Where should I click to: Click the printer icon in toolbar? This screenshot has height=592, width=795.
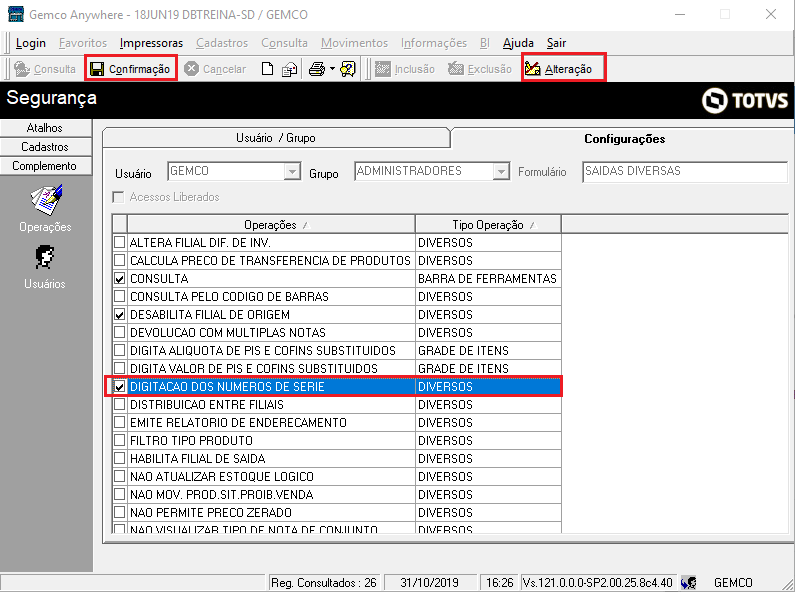click(x=317, y=69)
